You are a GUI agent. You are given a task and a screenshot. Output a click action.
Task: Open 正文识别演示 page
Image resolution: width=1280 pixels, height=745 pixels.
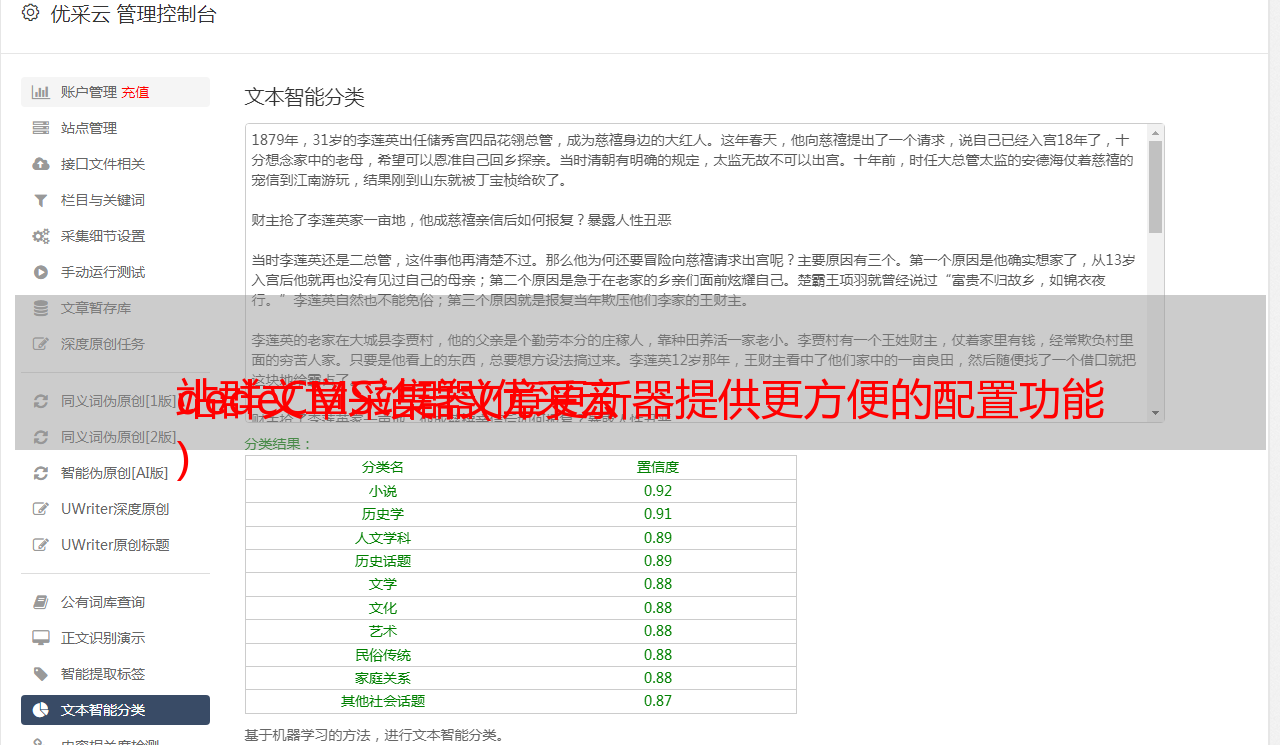115,638
